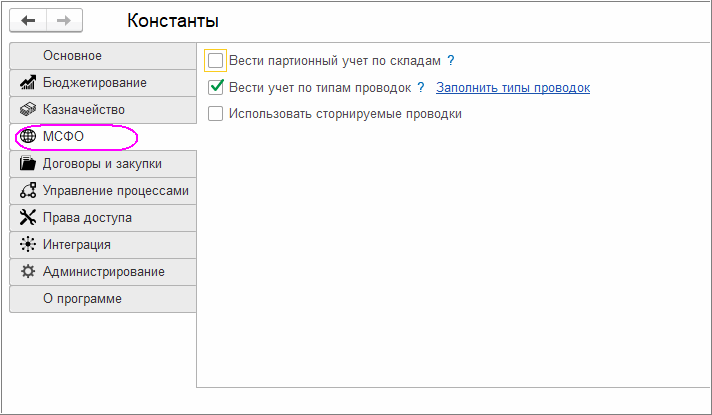This screenshot has height=415, width=712.
Task: Enable Вести партионный учет по складам
Action: coord(215,60)
